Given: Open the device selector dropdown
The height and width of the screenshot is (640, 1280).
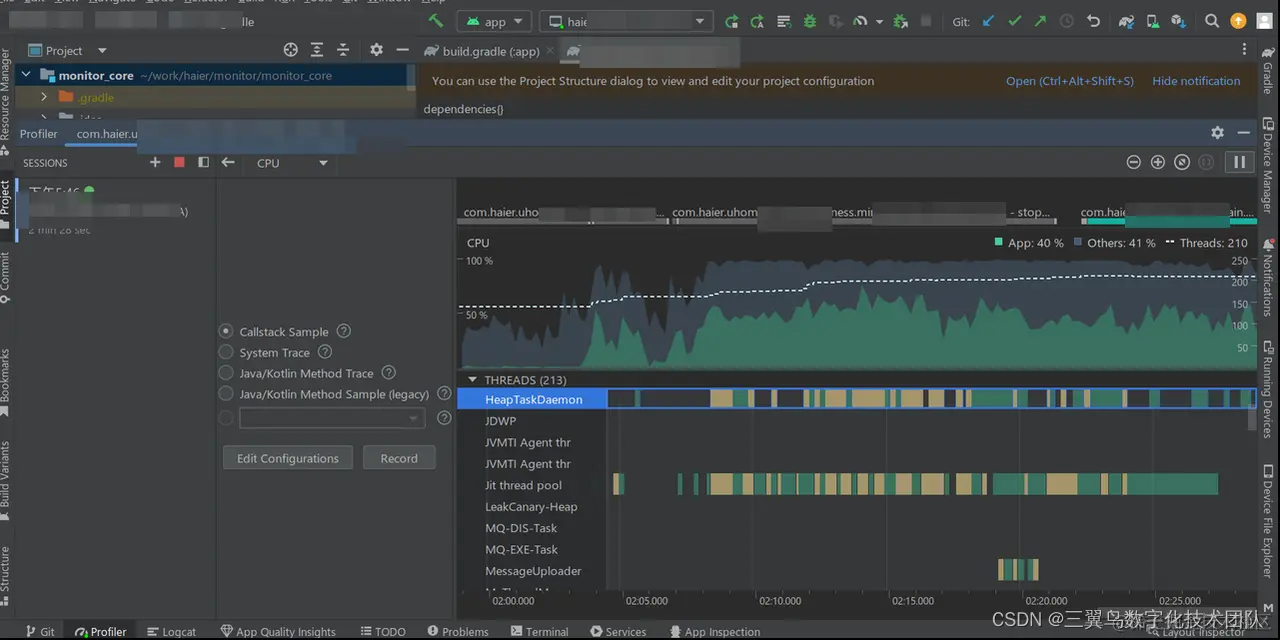Looking at the screenshot, I should click(626, 21).
